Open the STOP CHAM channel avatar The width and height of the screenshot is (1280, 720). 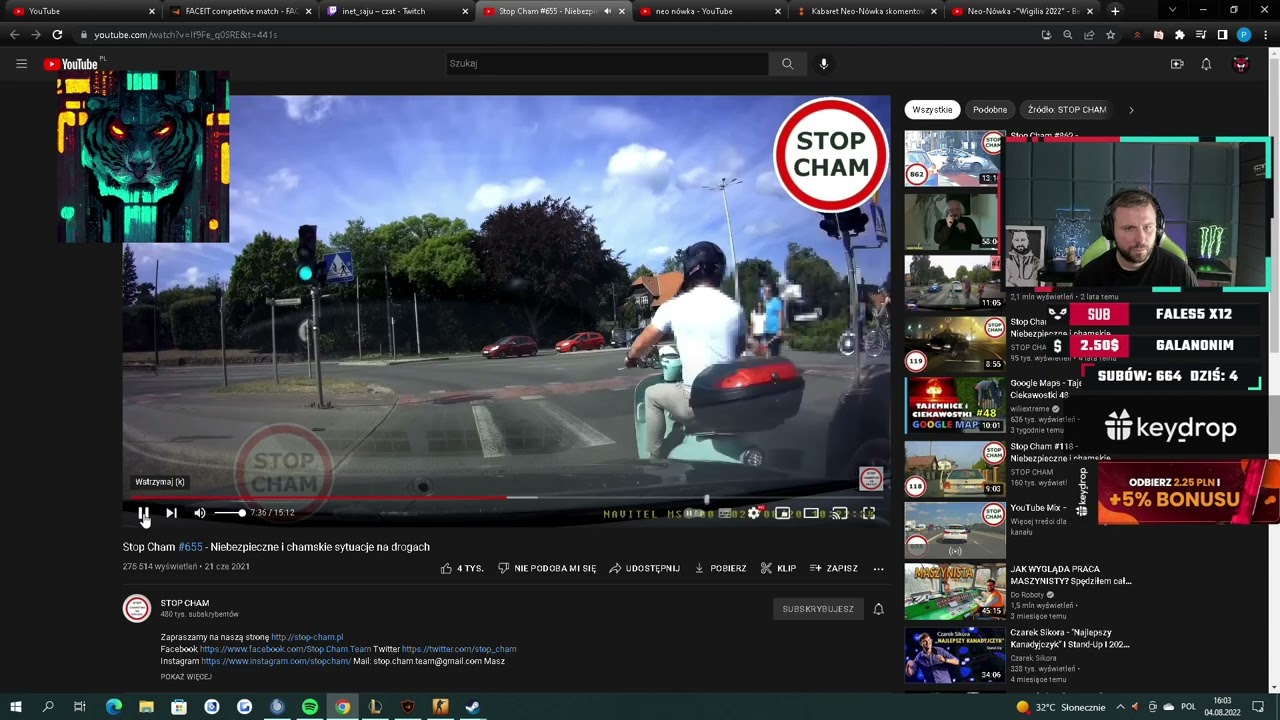pyautogui.click(x=137, y=608)
